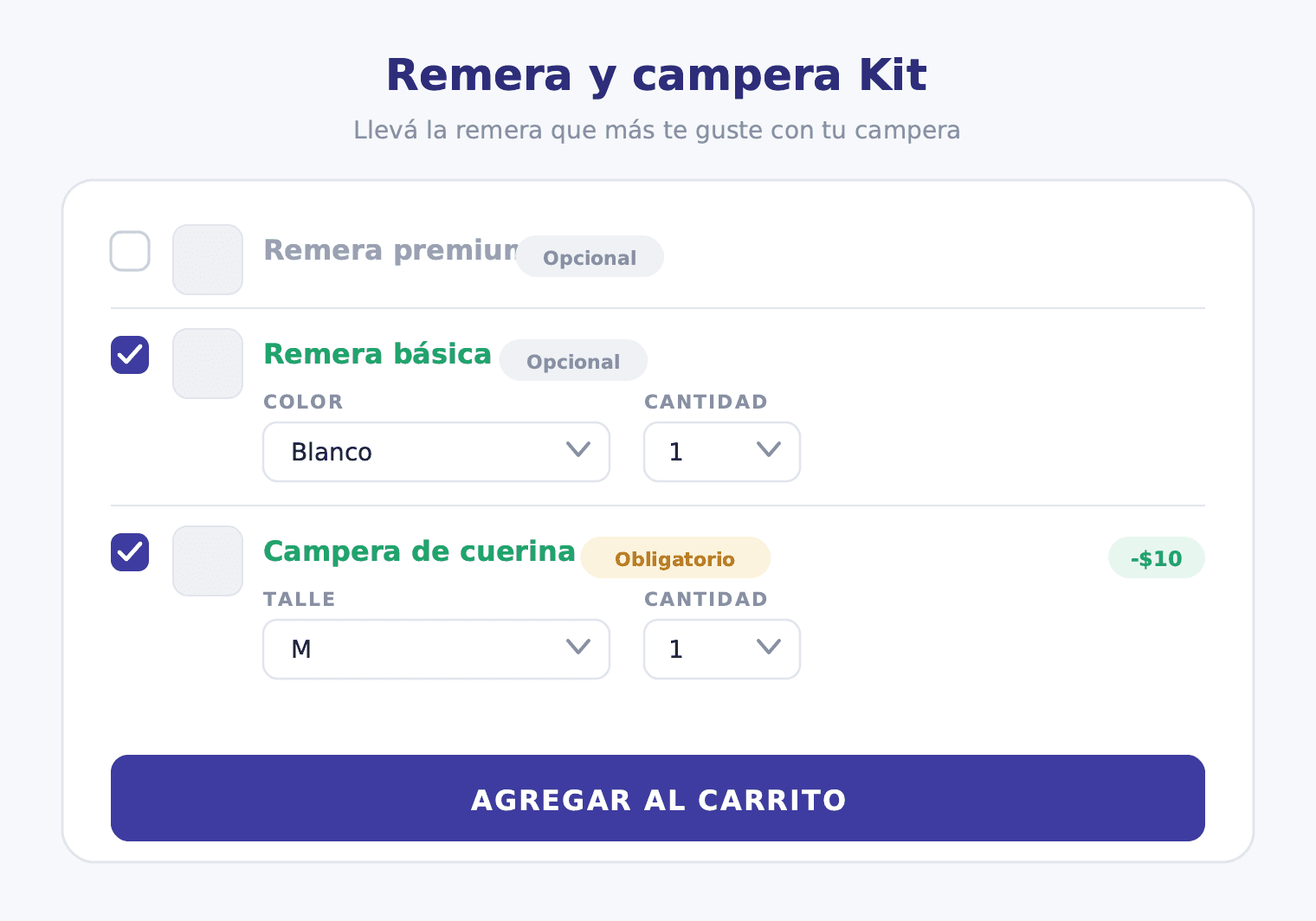Click the -$10 discount badge
Image resolution: width=1316 pixels, height=921 pixels.
pyautogui.click(x=1157, y=557)
